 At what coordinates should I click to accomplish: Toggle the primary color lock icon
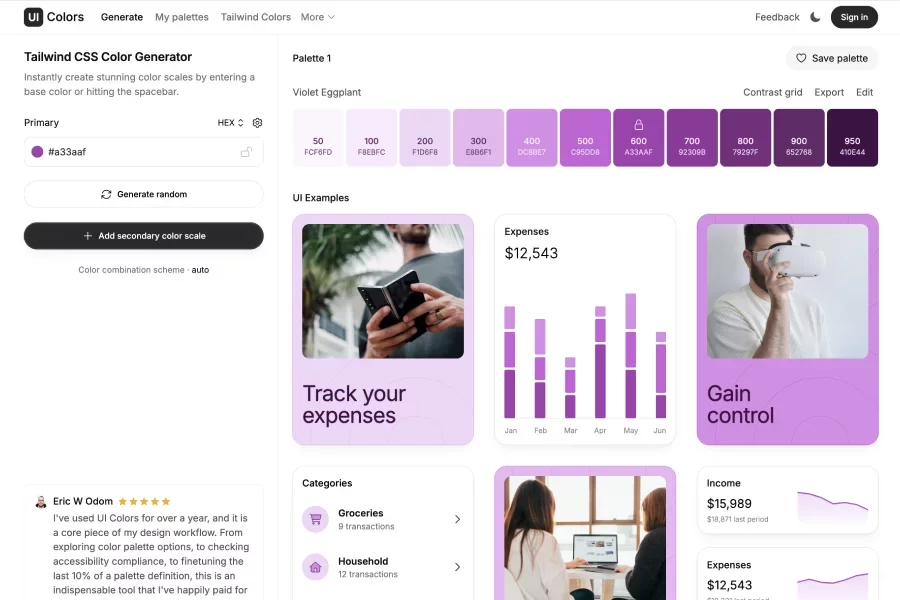(246, 152)
